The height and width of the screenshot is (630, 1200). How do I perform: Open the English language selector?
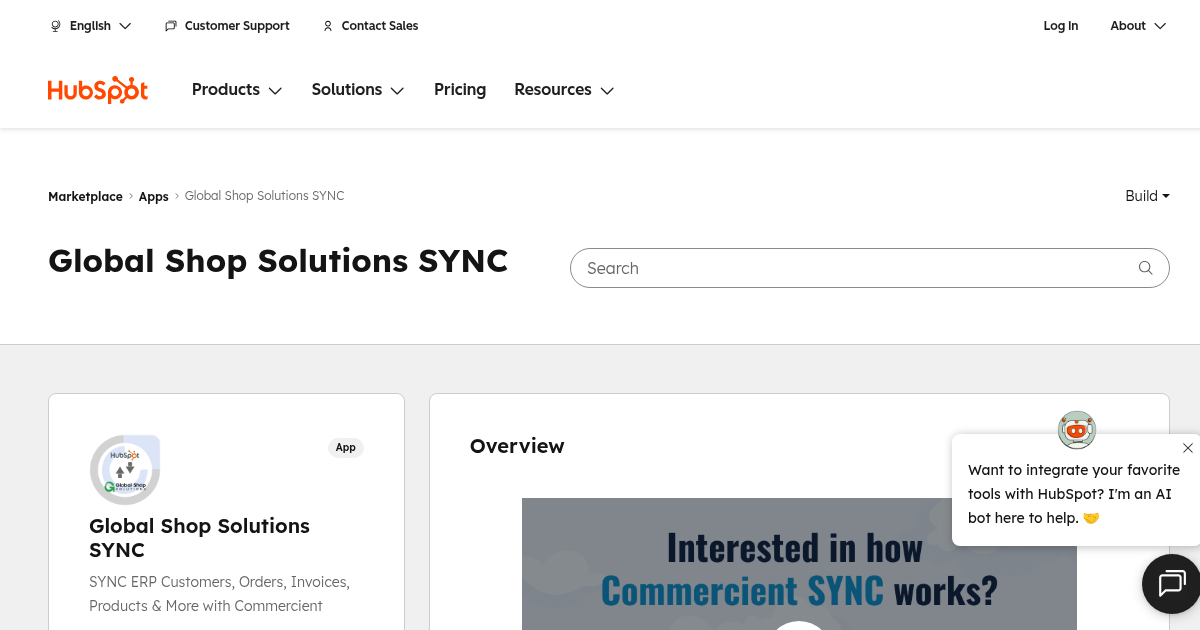click(90, 26)
